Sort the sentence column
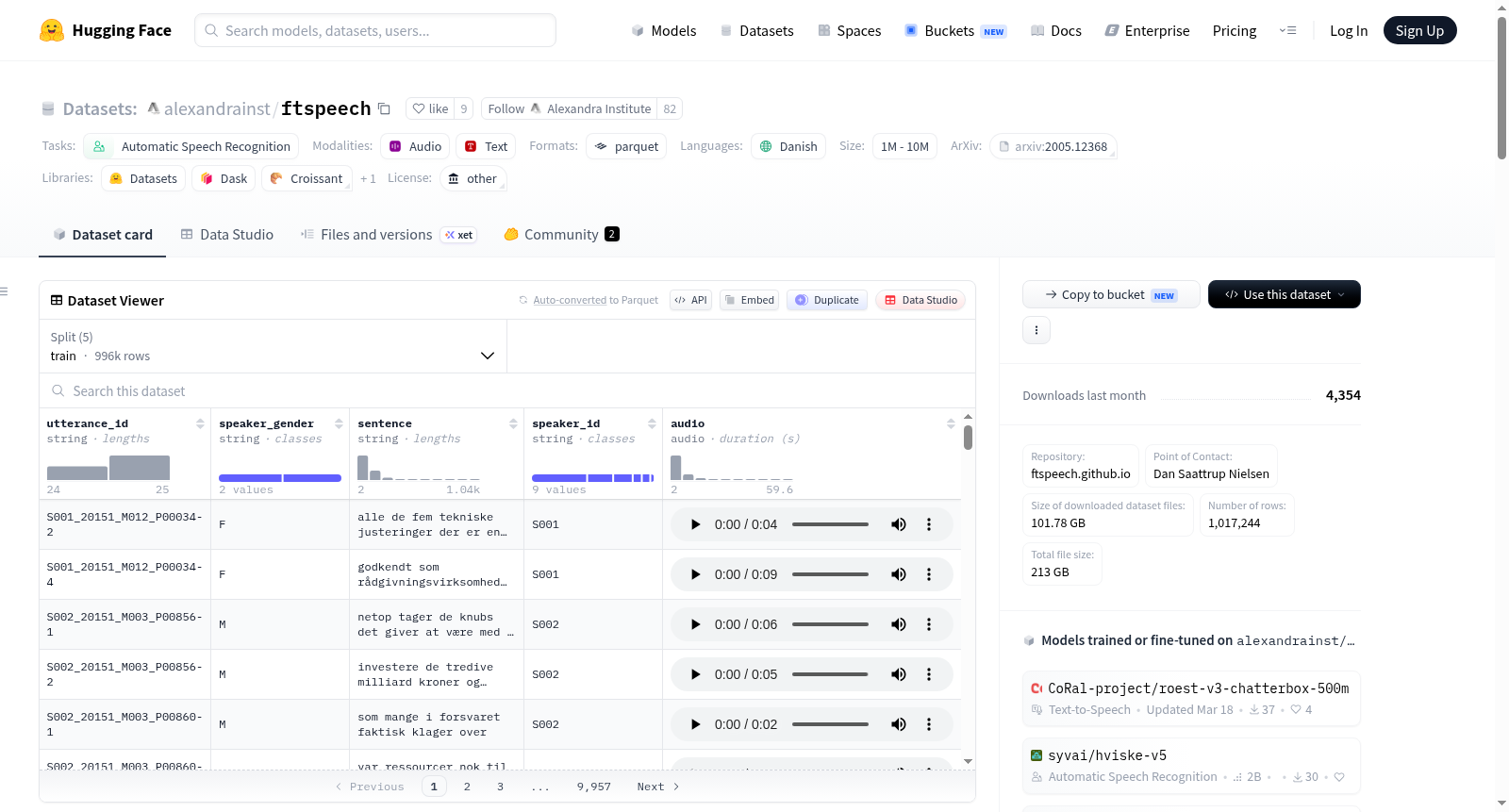1509x812 pixels. point(513,423)
